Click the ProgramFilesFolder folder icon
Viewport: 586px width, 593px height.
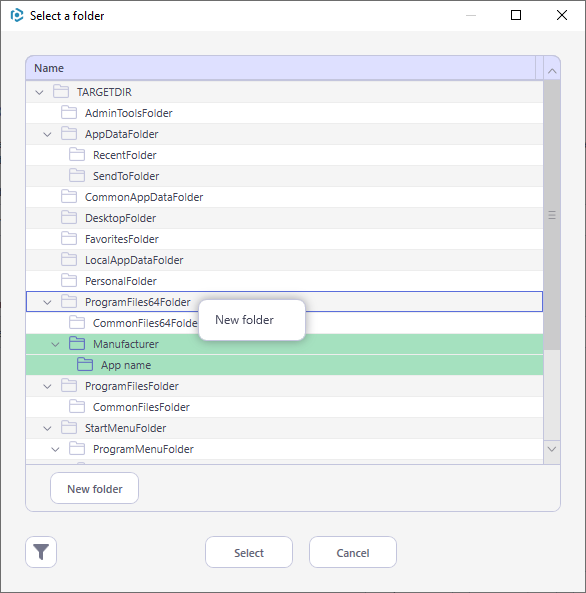click(x=69, y=385)
